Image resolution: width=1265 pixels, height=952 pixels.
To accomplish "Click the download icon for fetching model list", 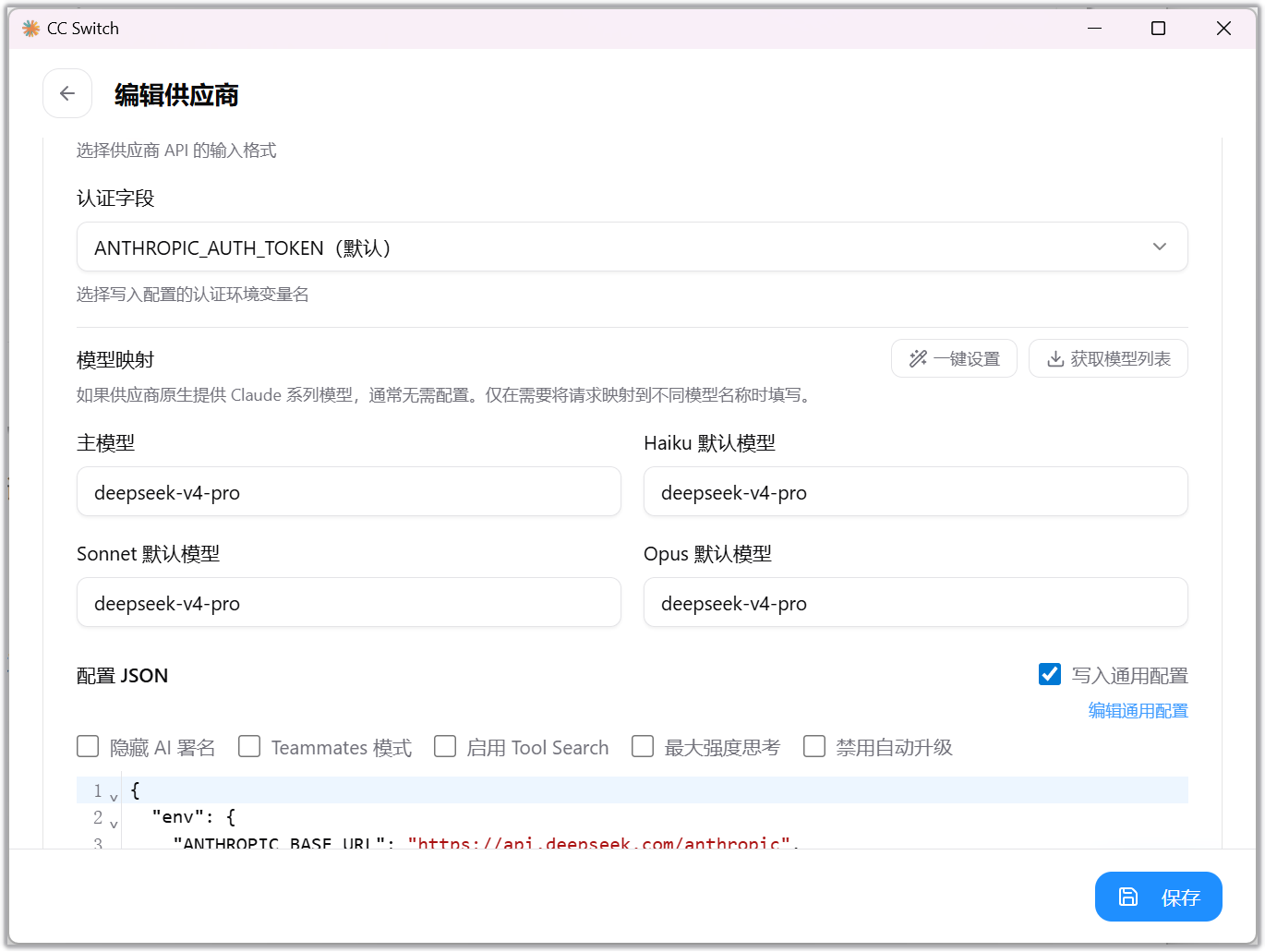I will (x=1054, y=359).
